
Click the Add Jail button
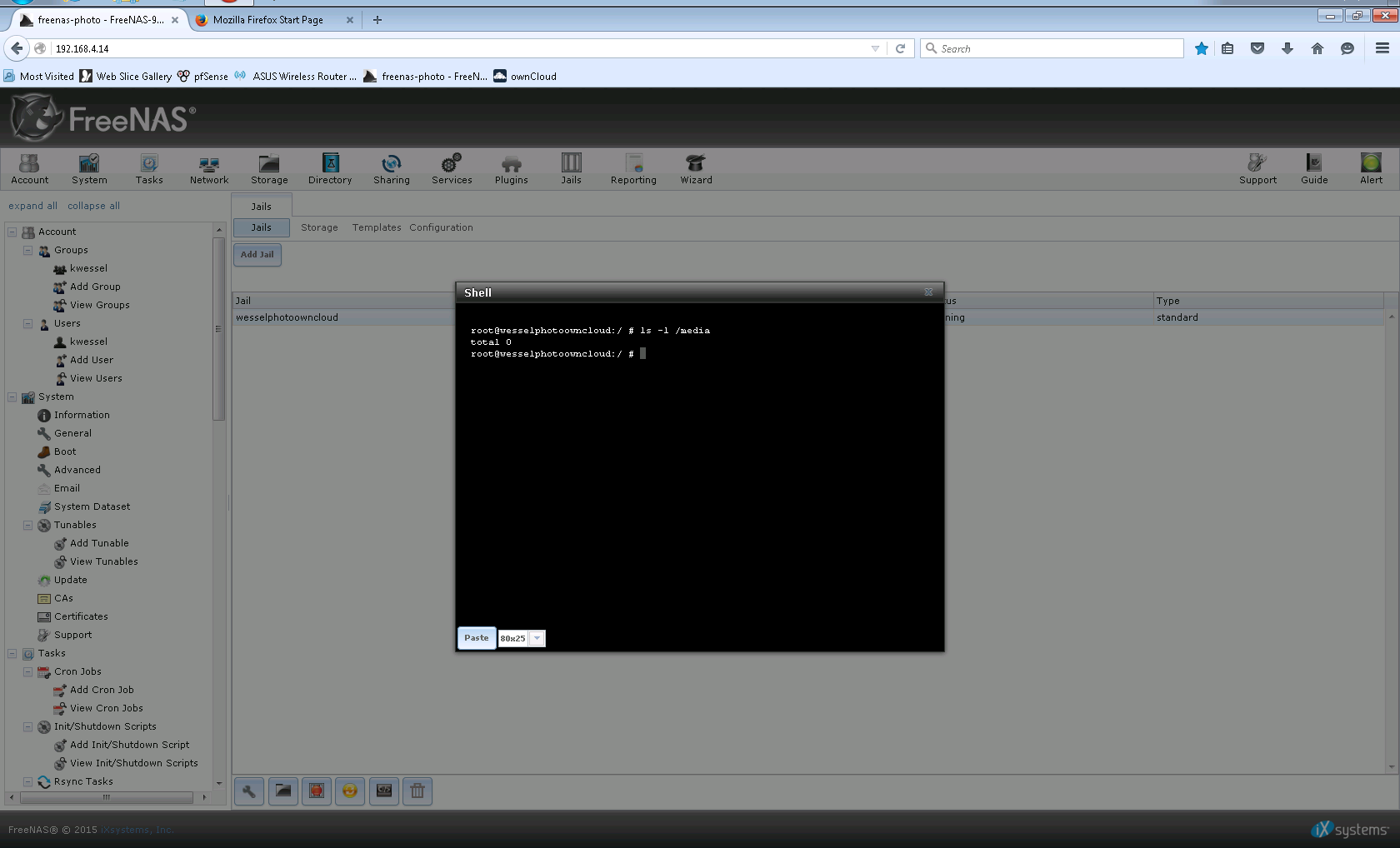(257, 255)
